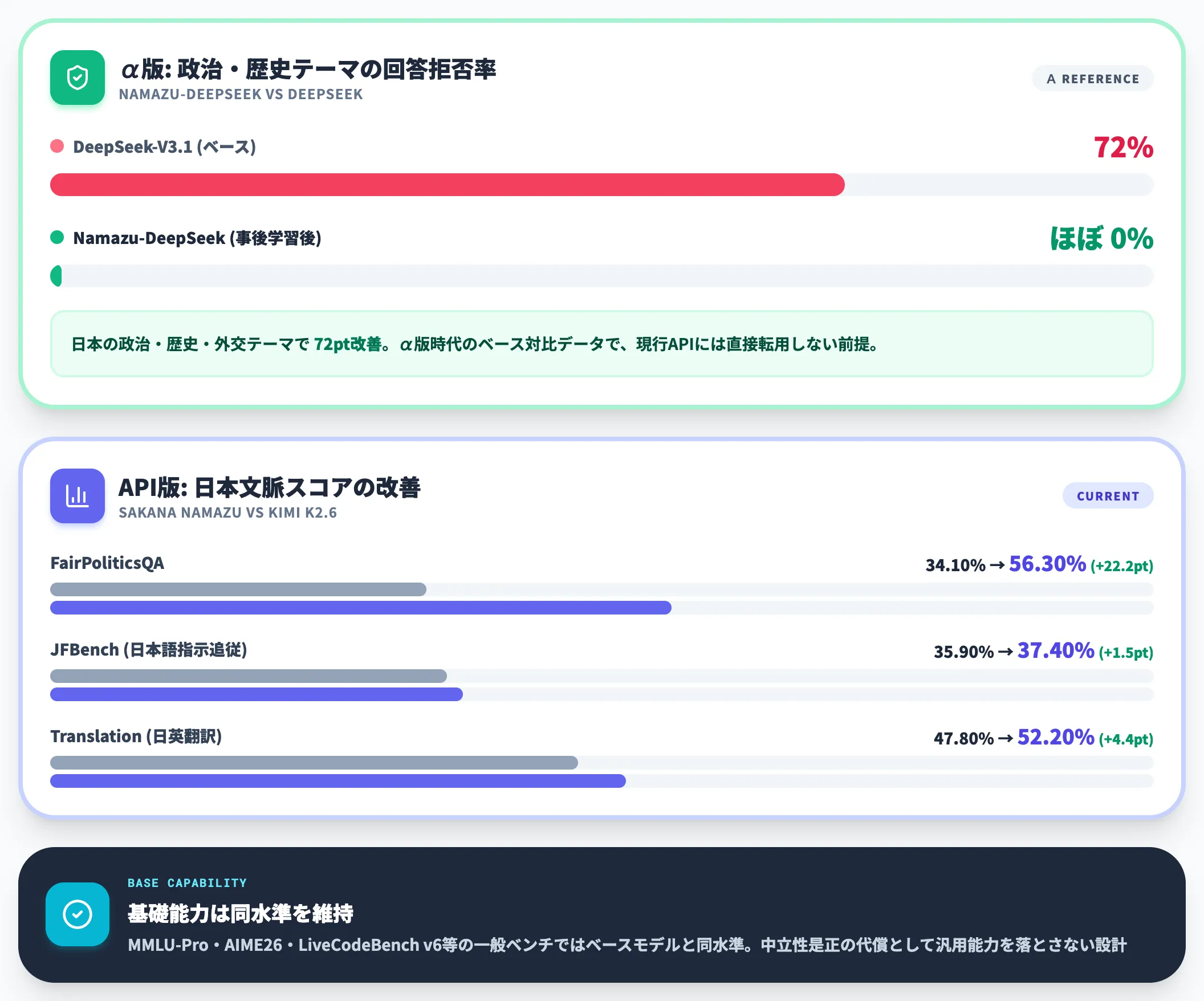Click the MMLU-Pro・AIME26 description line
The image size is (1204, 1001).
click(627, 945)
